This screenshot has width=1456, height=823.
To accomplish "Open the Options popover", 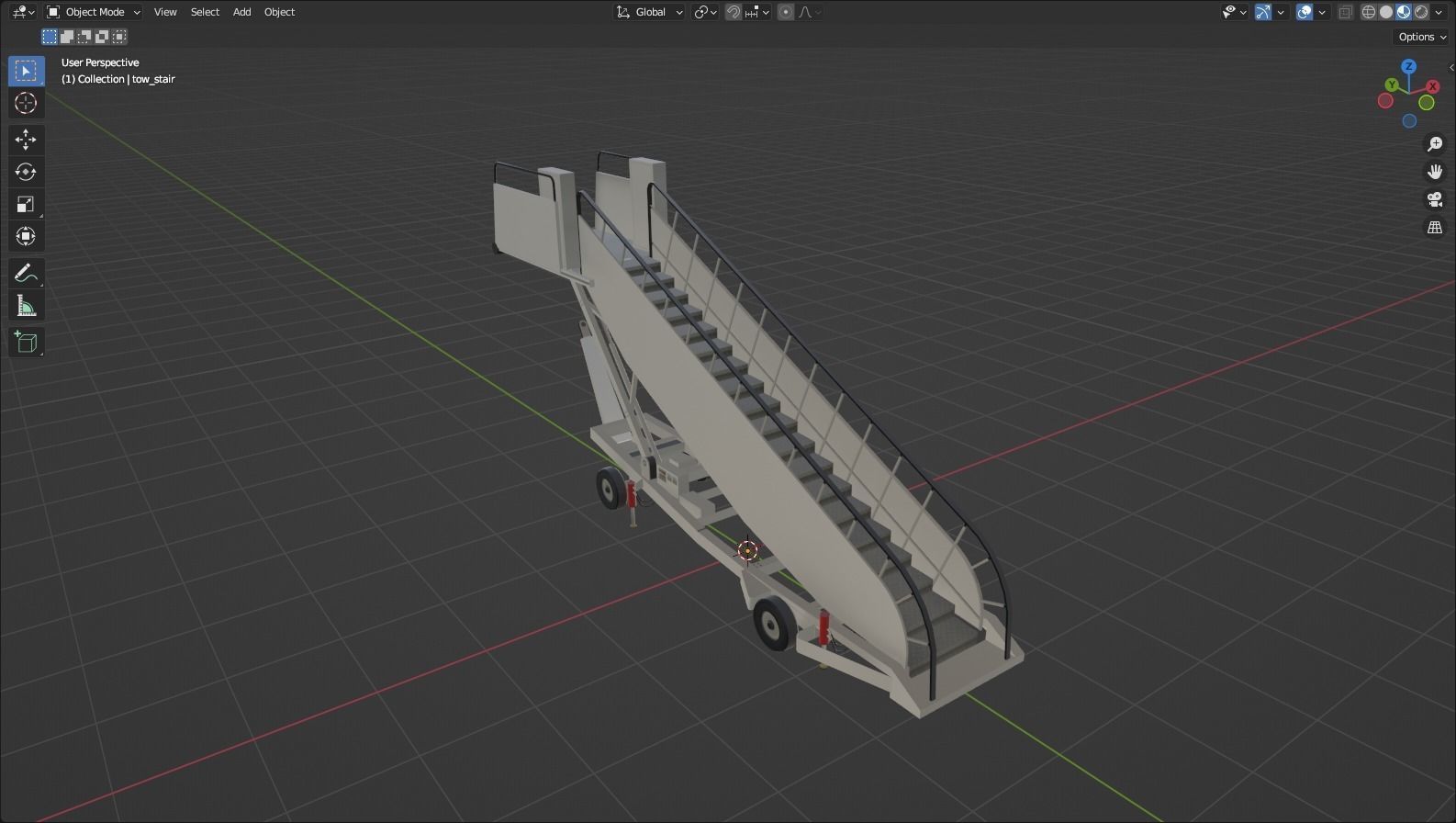I will pyautogui.click(x=1421, y=37).
